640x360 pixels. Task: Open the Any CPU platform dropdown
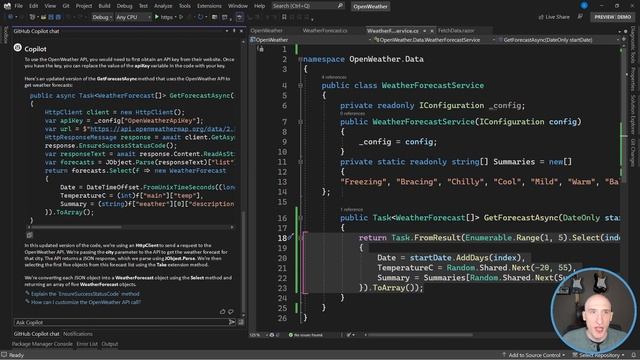pos(133,17)
